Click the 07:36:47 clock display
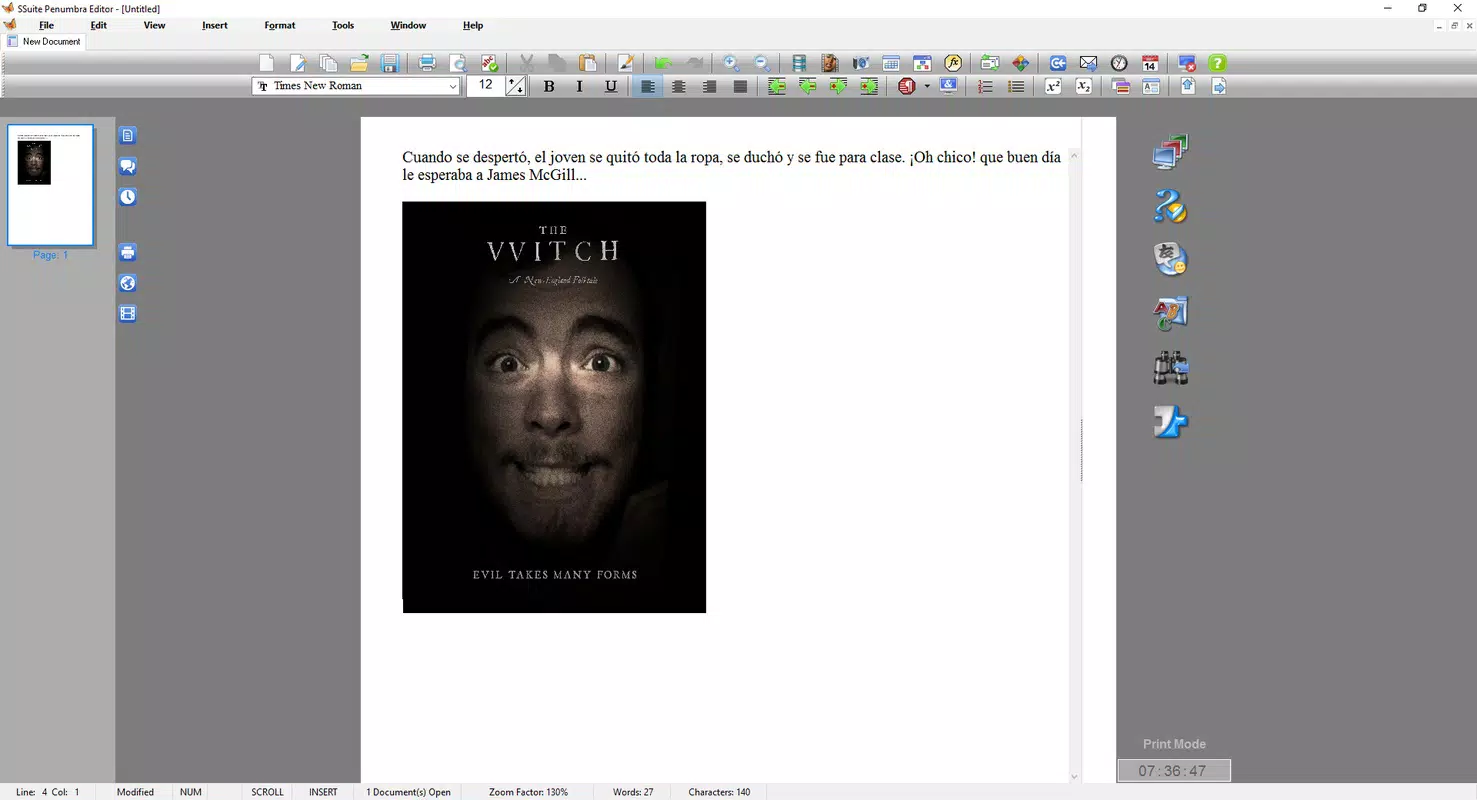This screenshot has height=800, width=1477. point(1174,771)
